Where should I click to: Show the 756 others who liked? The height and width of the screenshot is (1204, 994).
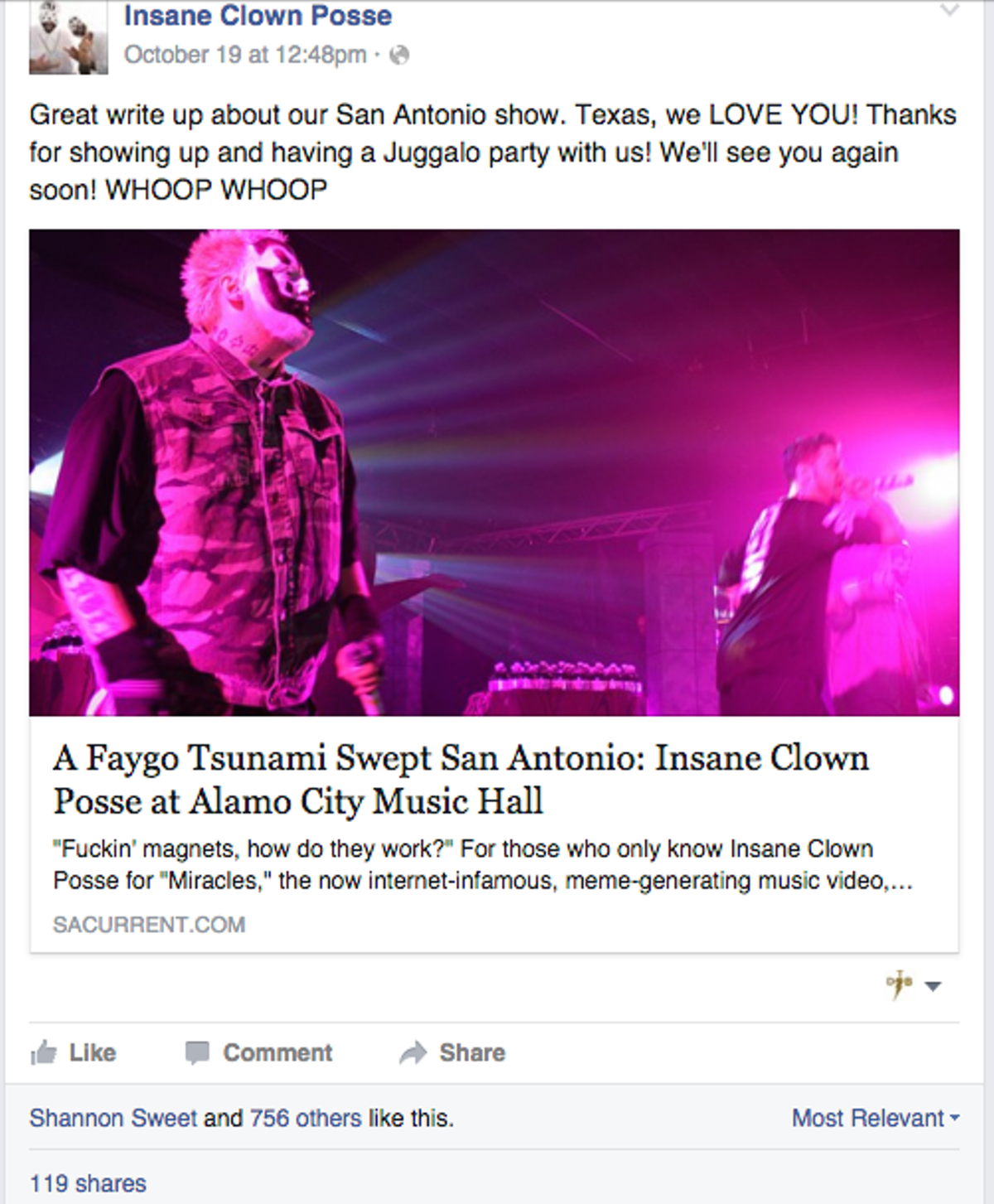pyautogui.click(x=306, y=1118)
